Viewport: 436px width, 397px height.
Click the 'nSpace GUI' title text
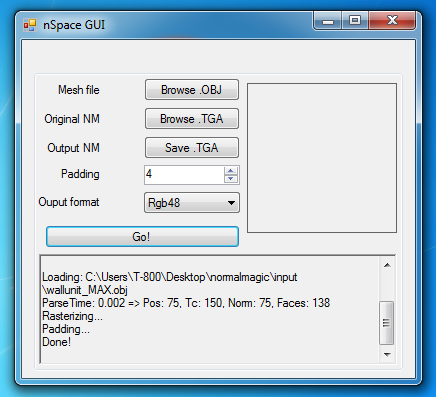pyautogui.click(x=74, y=25)
